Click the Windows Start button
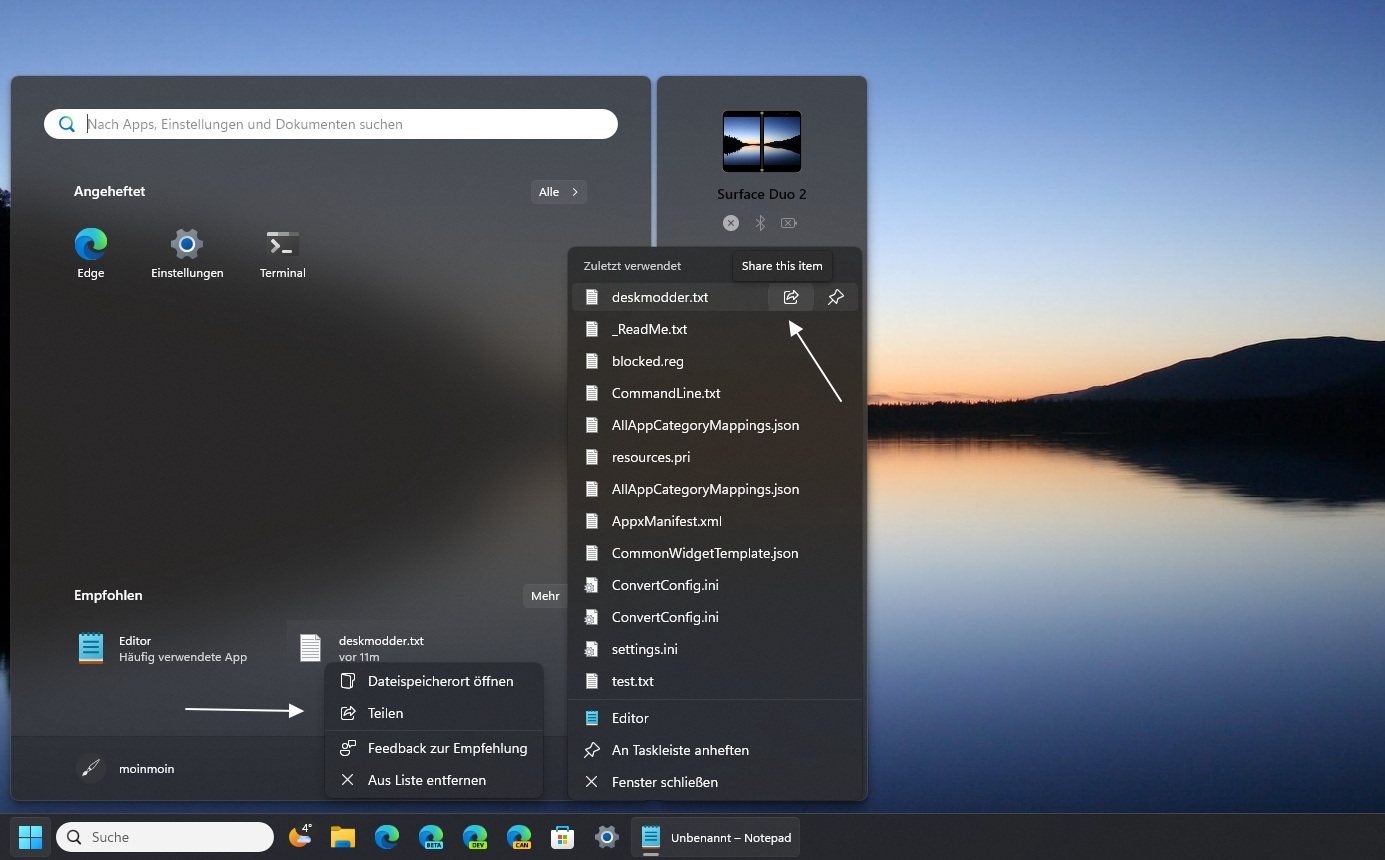Viewport: 1385px width, 860px height. coord(31,837)
